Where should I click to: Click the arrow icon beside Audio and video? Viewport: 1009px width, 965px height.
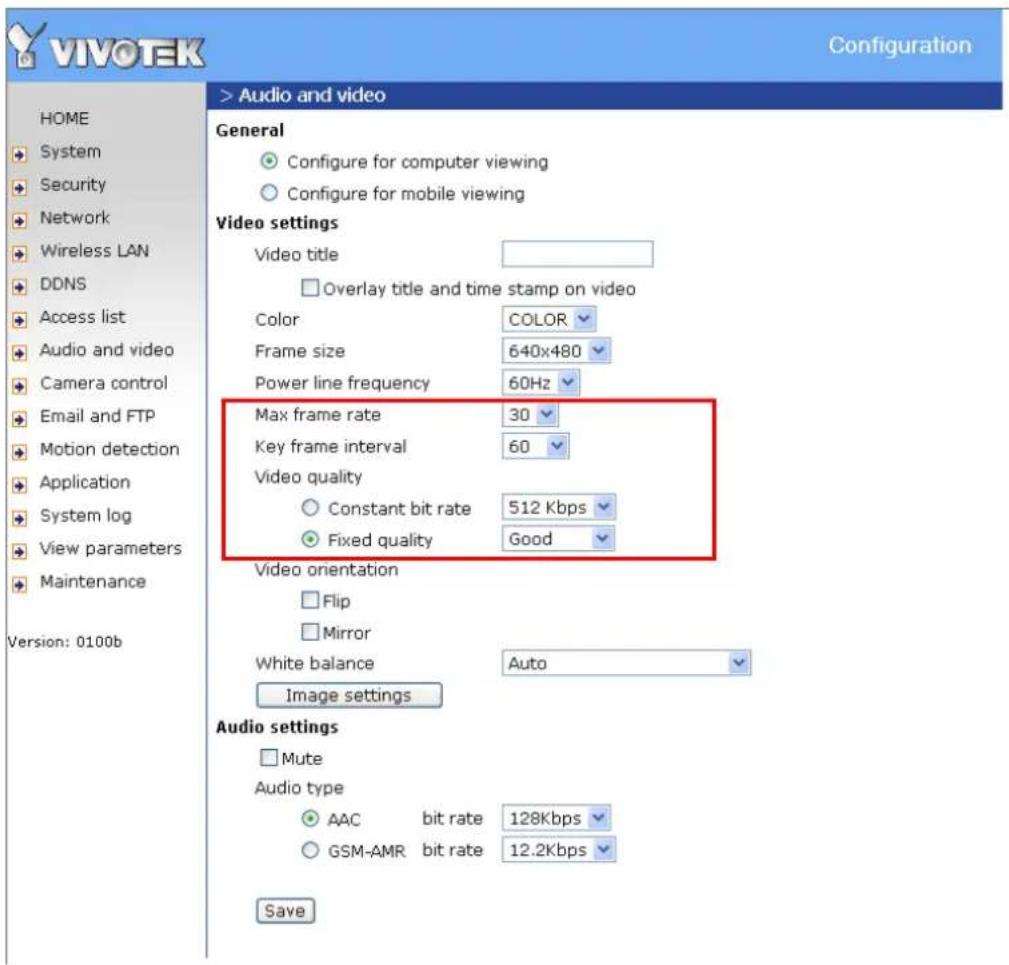click(20, 353)
